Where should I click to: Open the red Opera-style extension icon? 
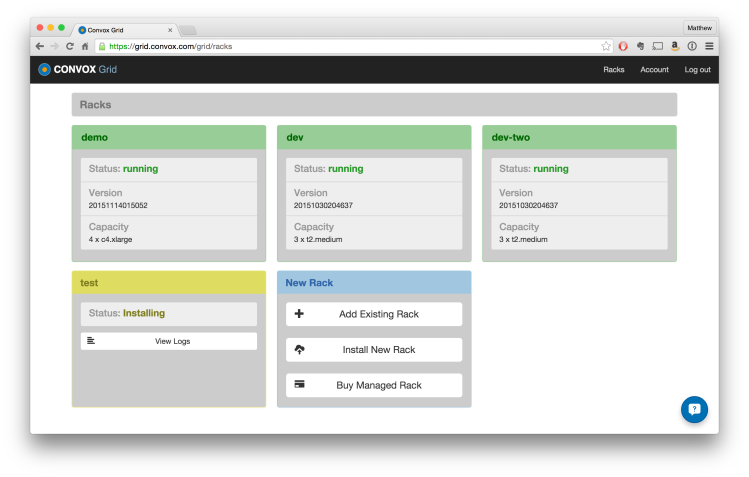click(623, 46)
